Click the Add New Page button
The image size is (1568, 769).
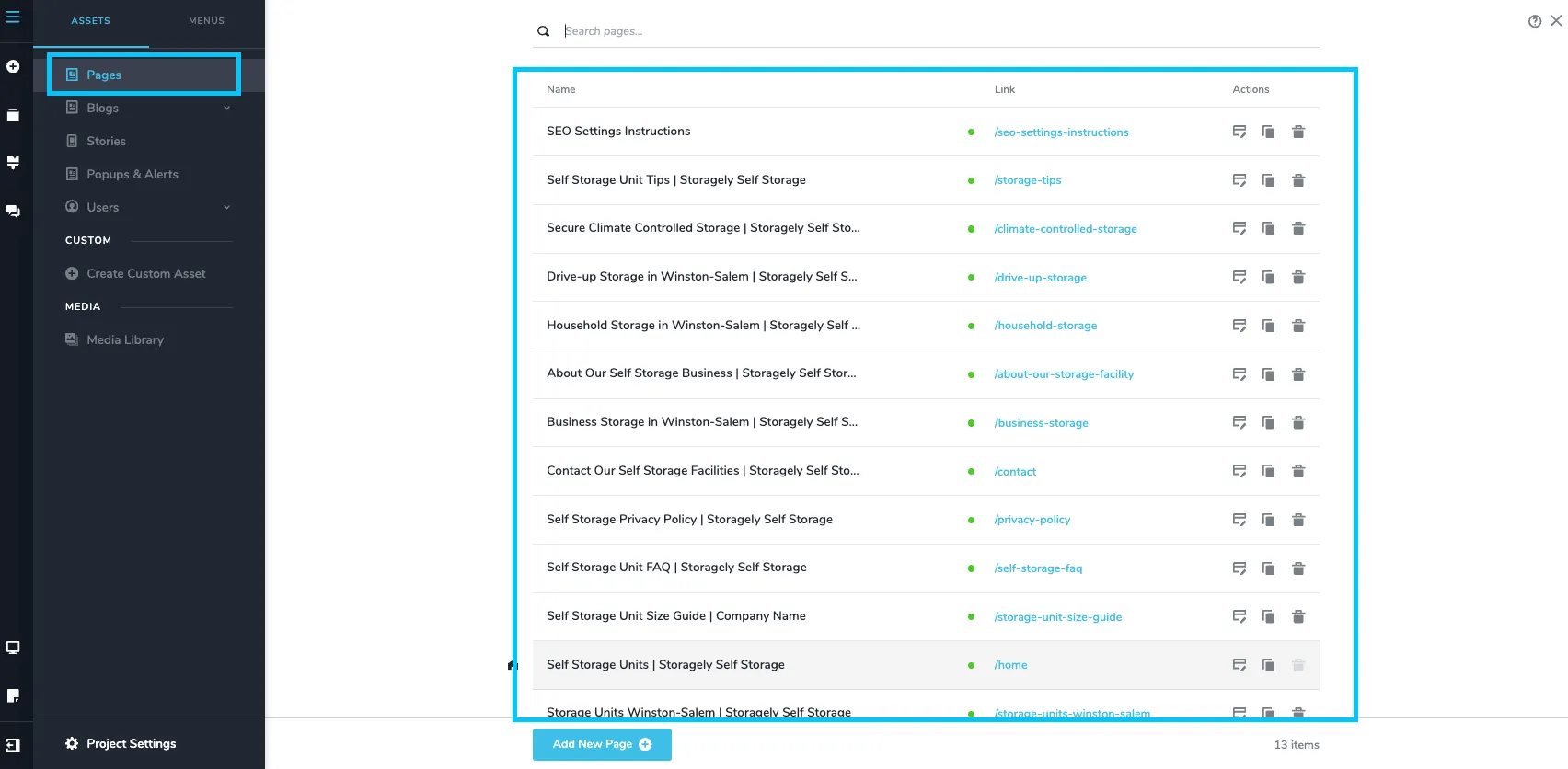[x=602, y=744]
